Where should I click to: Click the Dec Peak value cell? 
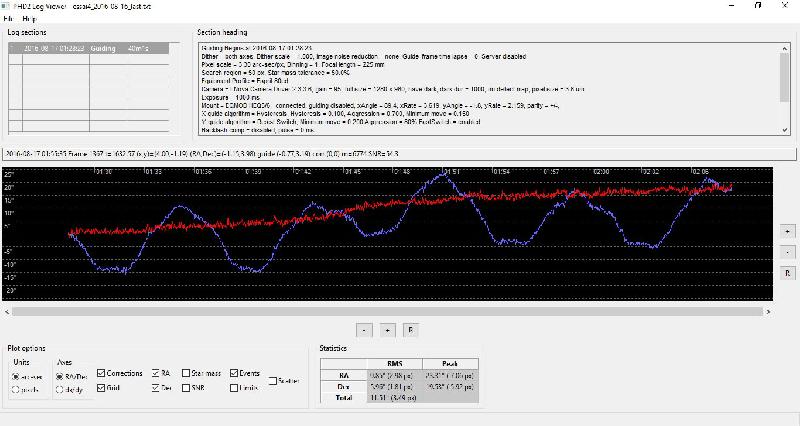pyautogui.click(x=450, y=387)
